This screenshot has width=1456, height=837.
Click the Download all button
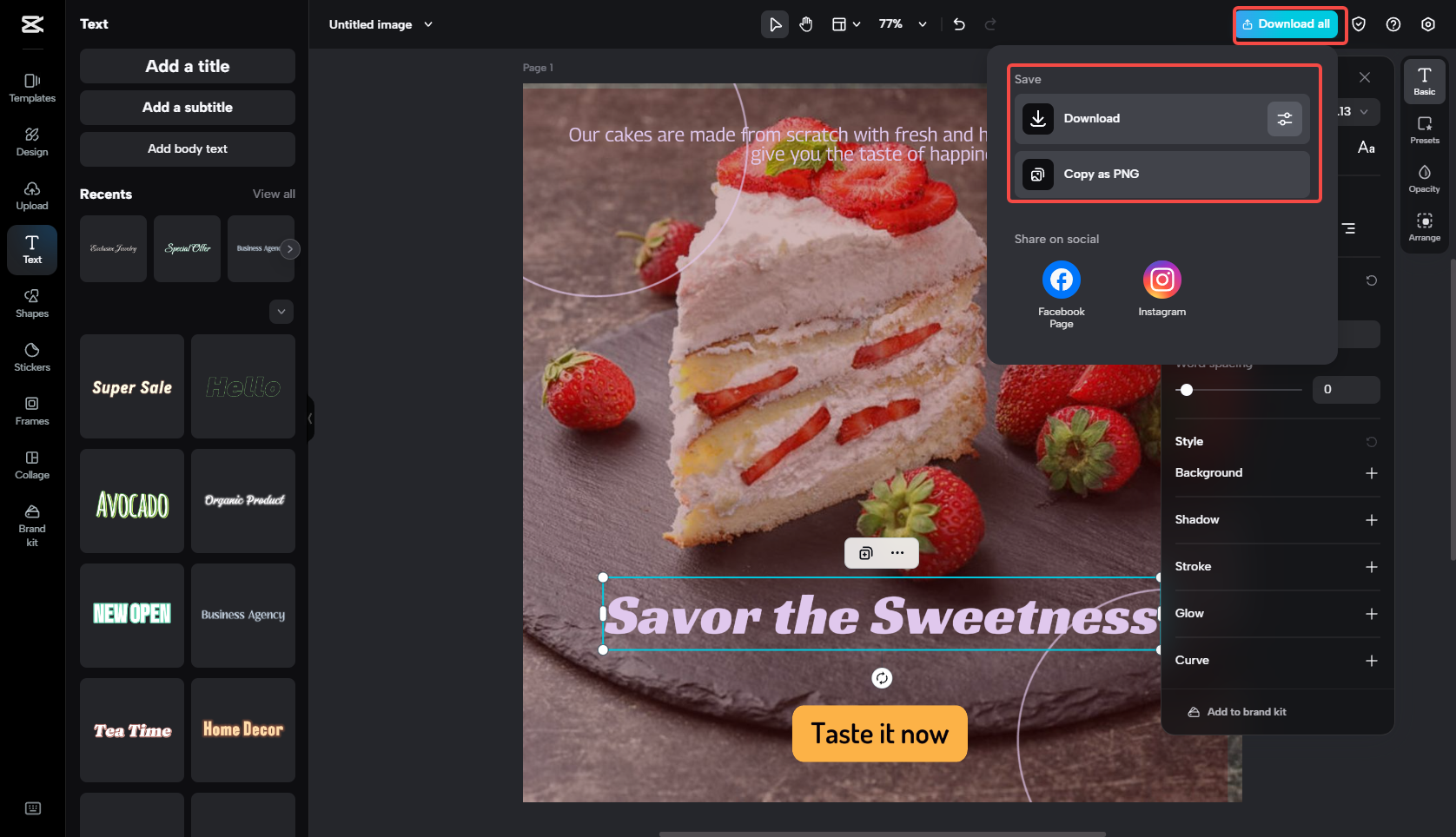(1287, 24)
